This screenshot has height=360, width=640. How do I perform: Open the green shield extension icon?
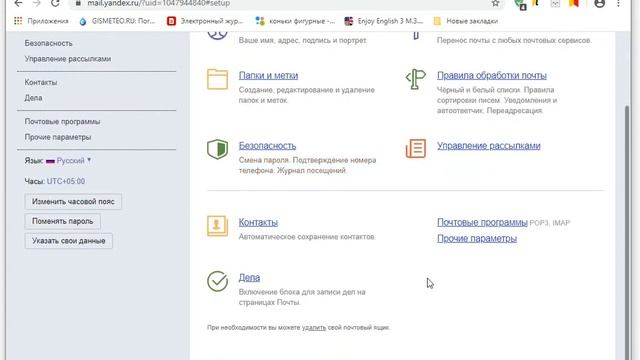tap(520, 4)
